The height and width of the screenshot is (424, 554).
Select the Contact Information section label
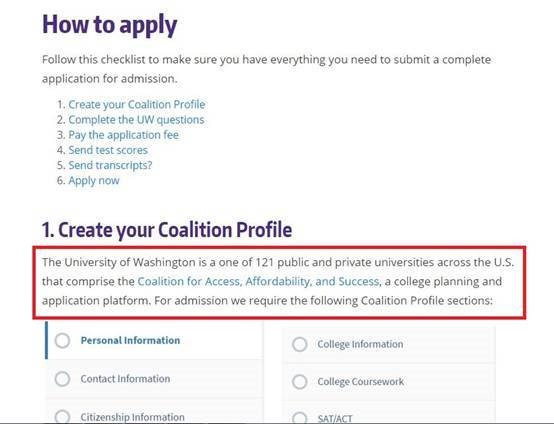pos(125,379)
